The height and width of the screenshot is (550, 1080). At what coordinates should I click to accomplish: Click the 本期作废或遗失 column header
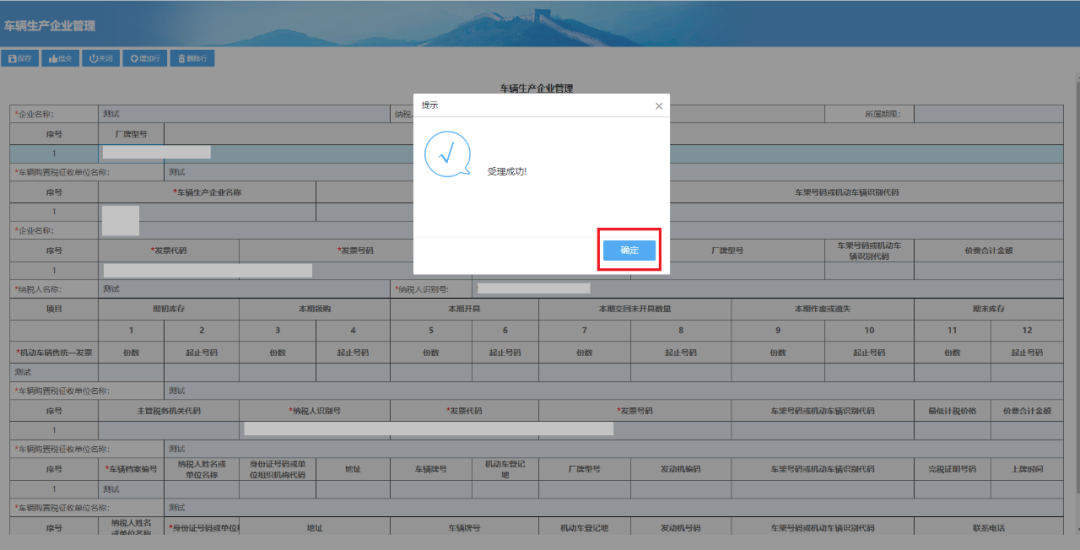(x=822, y=309)
